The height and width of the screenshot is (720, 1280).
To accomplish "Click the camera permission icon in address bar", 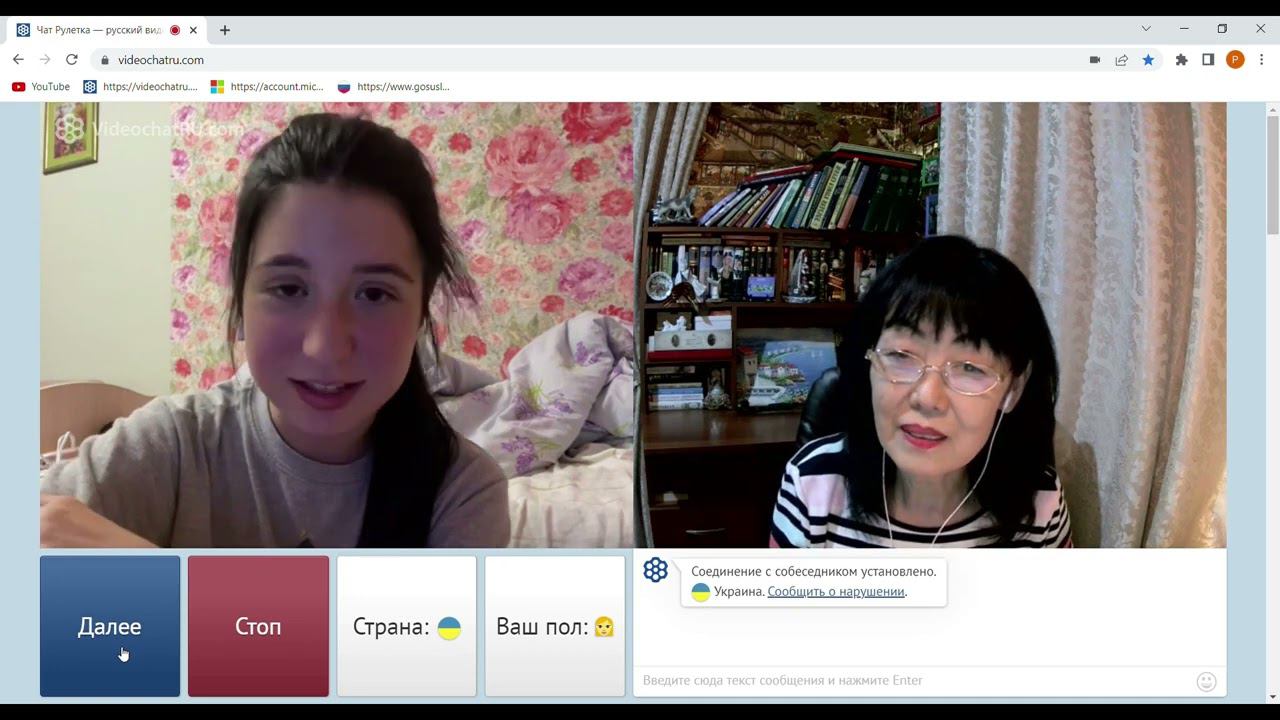I will (x=1095, y=60).
